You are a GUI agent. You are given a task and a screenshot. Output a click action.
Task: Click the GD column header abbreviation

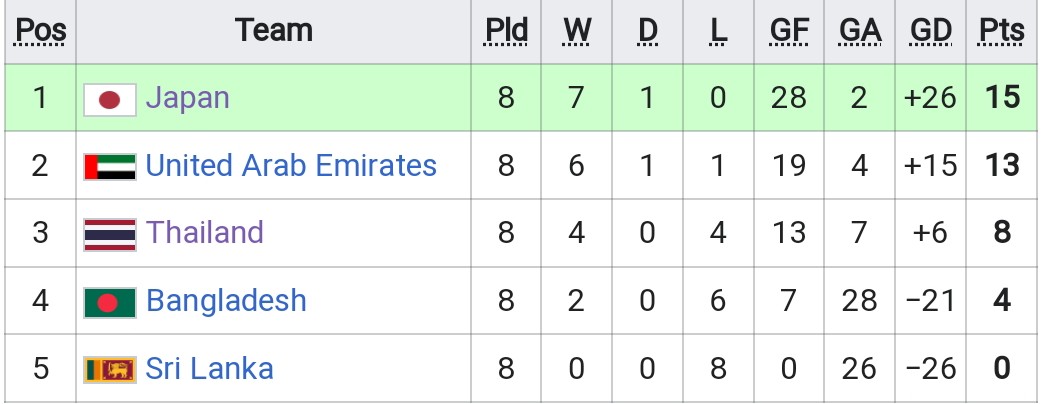click(x=930, y=31)
